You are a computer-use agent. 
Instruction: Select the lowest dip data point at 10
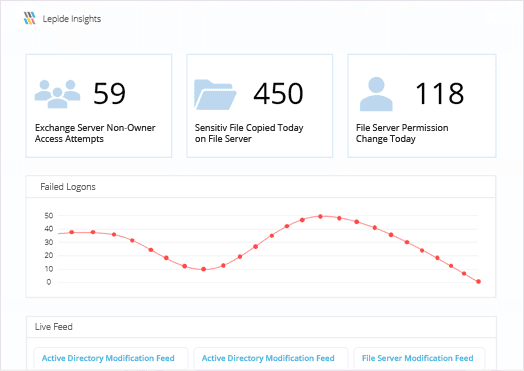204,269
